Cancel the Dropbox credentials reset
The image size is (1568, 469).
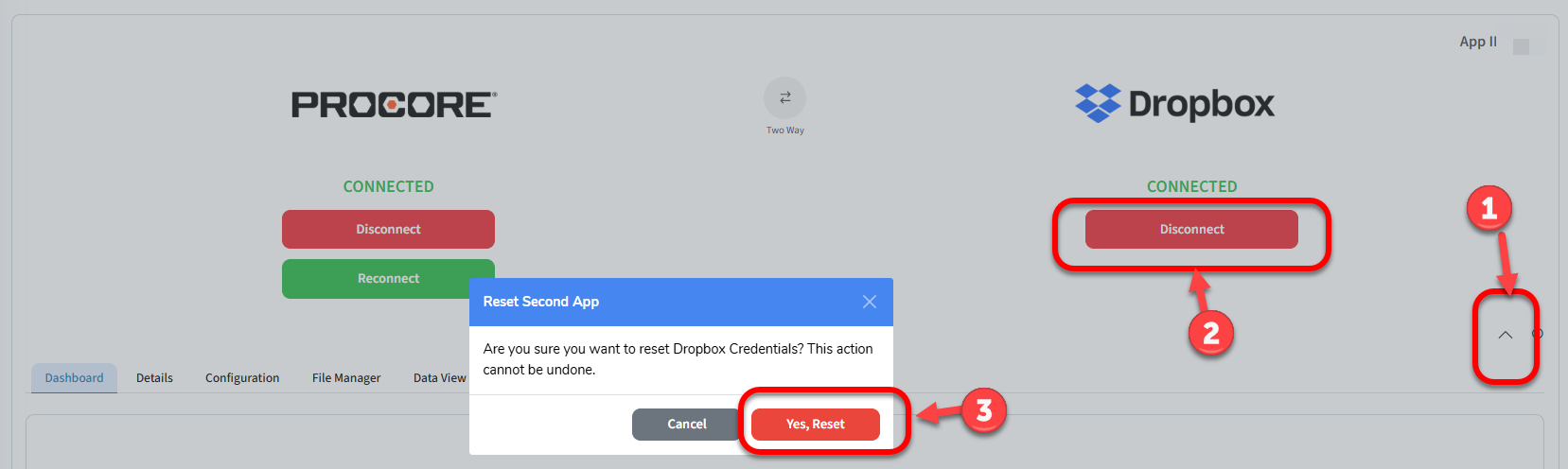pyautogui.click(x=686, y=425)
